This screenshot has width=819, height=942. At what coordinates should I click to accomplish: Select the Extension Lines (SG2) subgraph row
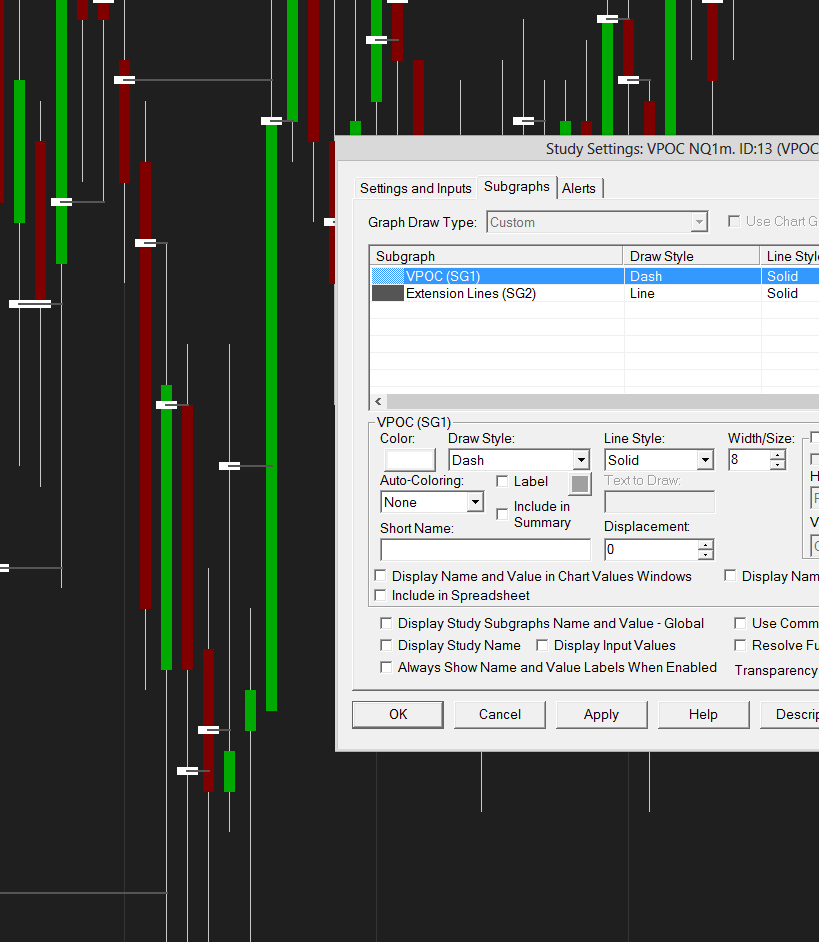[470, 294]
